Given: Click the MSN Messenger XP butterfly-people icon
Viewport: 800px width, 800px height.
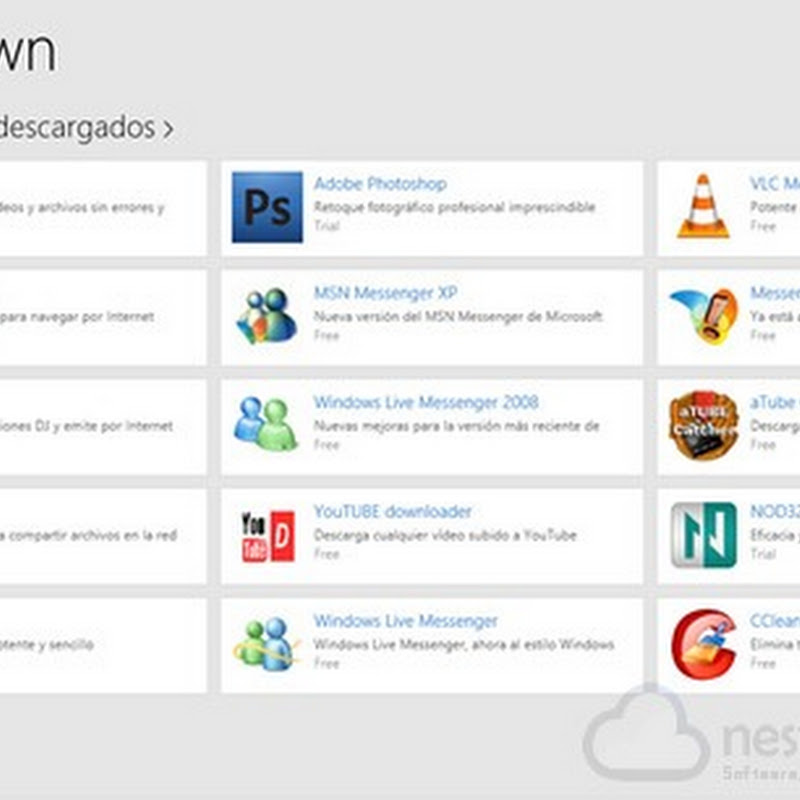Looking at the screenshot, I should (266, 316).
